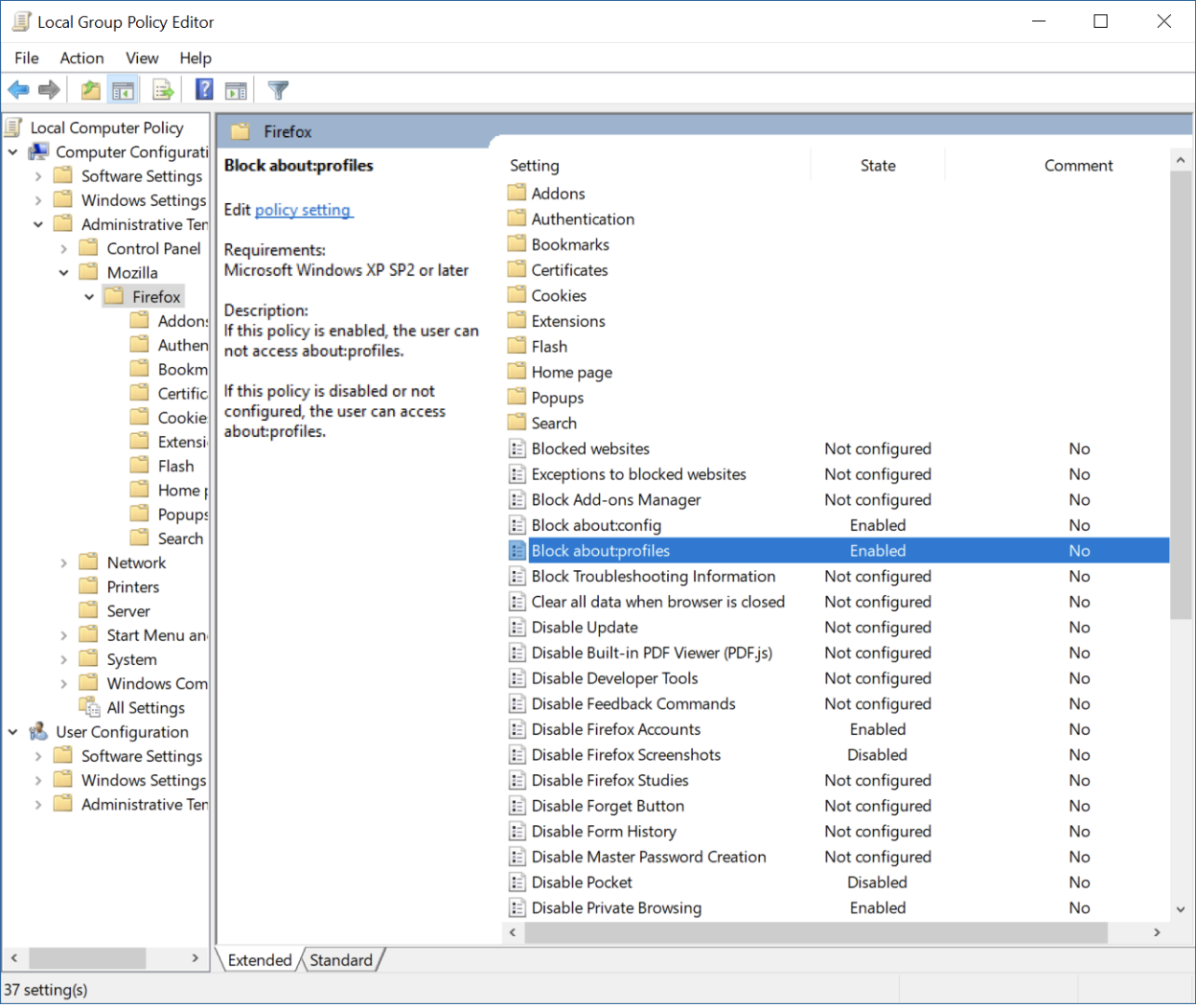1196x1008 pixels.
Task: Click the right arrow of the tree pane scrollbar
Action: (x=195, y=957)
